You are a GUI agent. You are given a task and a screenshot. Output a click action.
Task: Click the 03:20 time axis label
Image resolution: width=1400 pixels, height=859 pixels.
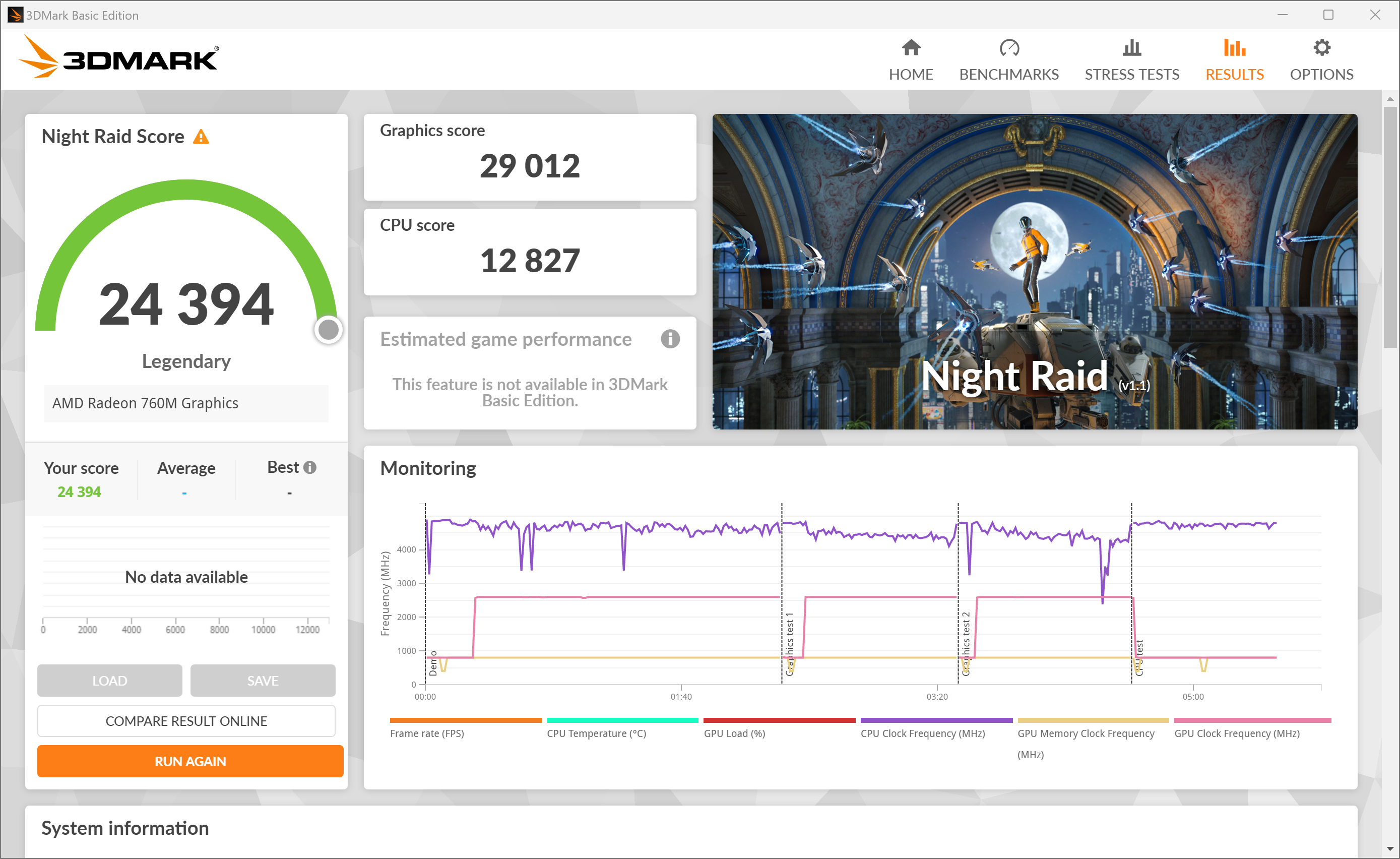(937, 696)
